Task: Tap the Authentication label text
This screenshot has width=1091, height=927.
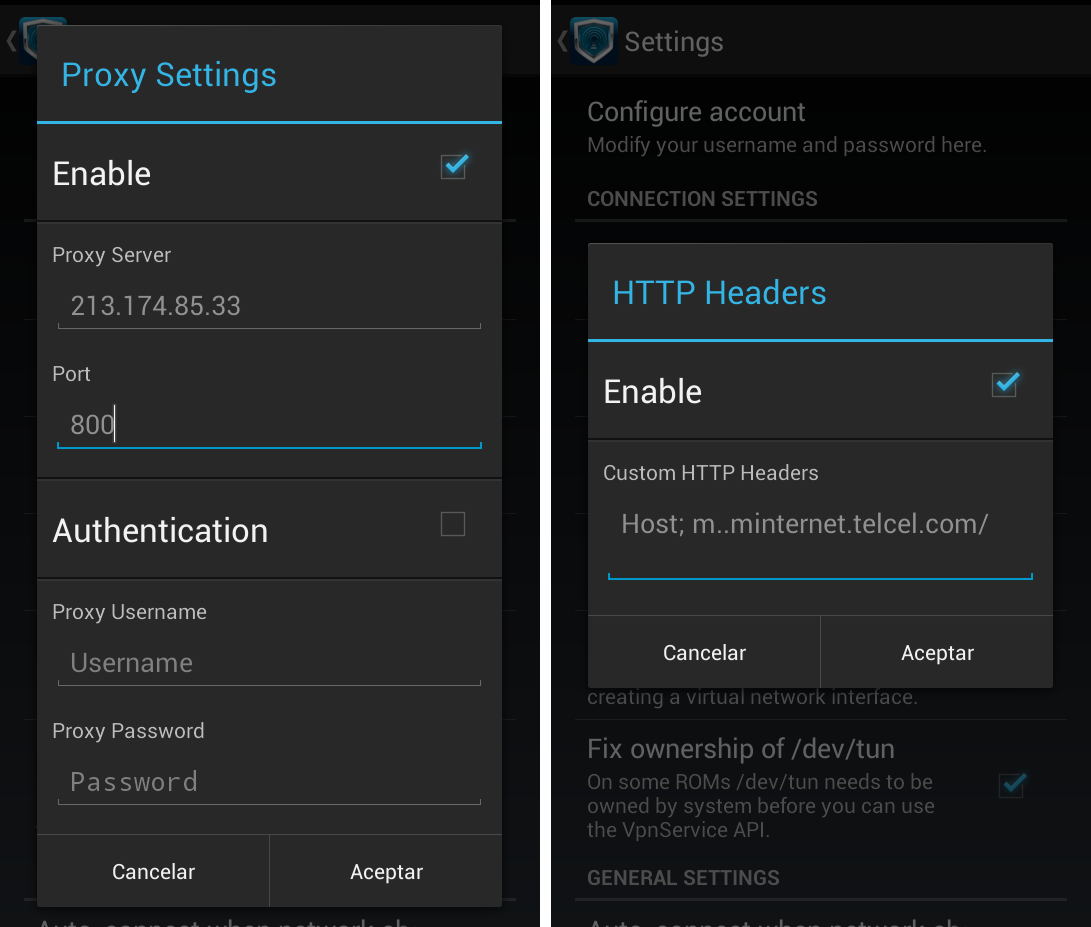Action: click(x=160, y=531)
